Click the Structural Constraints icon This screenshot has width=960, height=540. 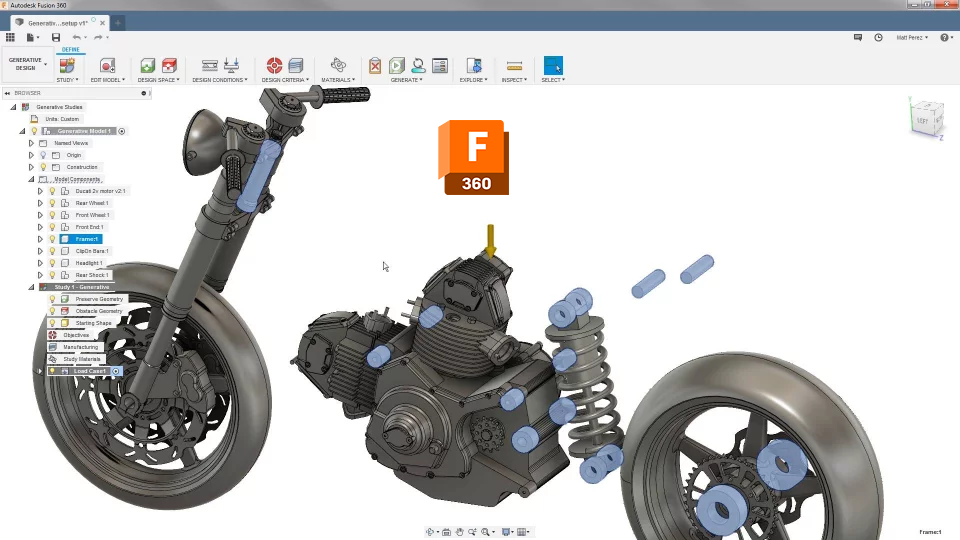coord(210,66)
